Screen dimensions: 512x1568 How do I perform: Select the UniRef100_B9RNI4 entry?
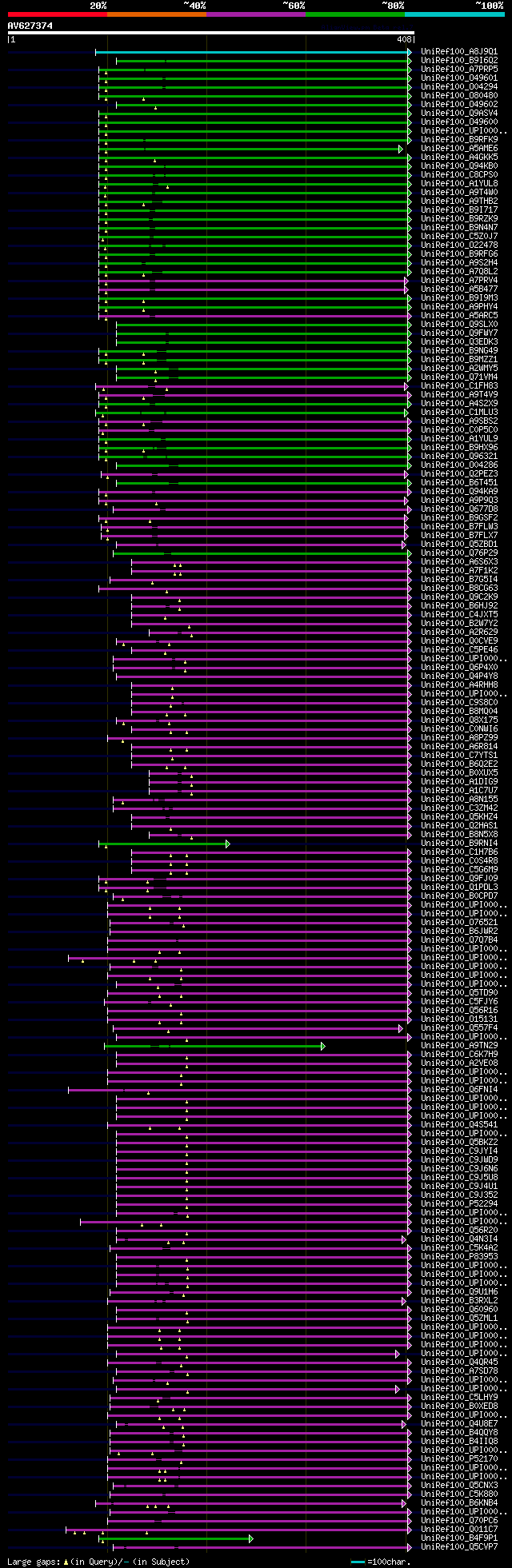(x=459, y=844)
